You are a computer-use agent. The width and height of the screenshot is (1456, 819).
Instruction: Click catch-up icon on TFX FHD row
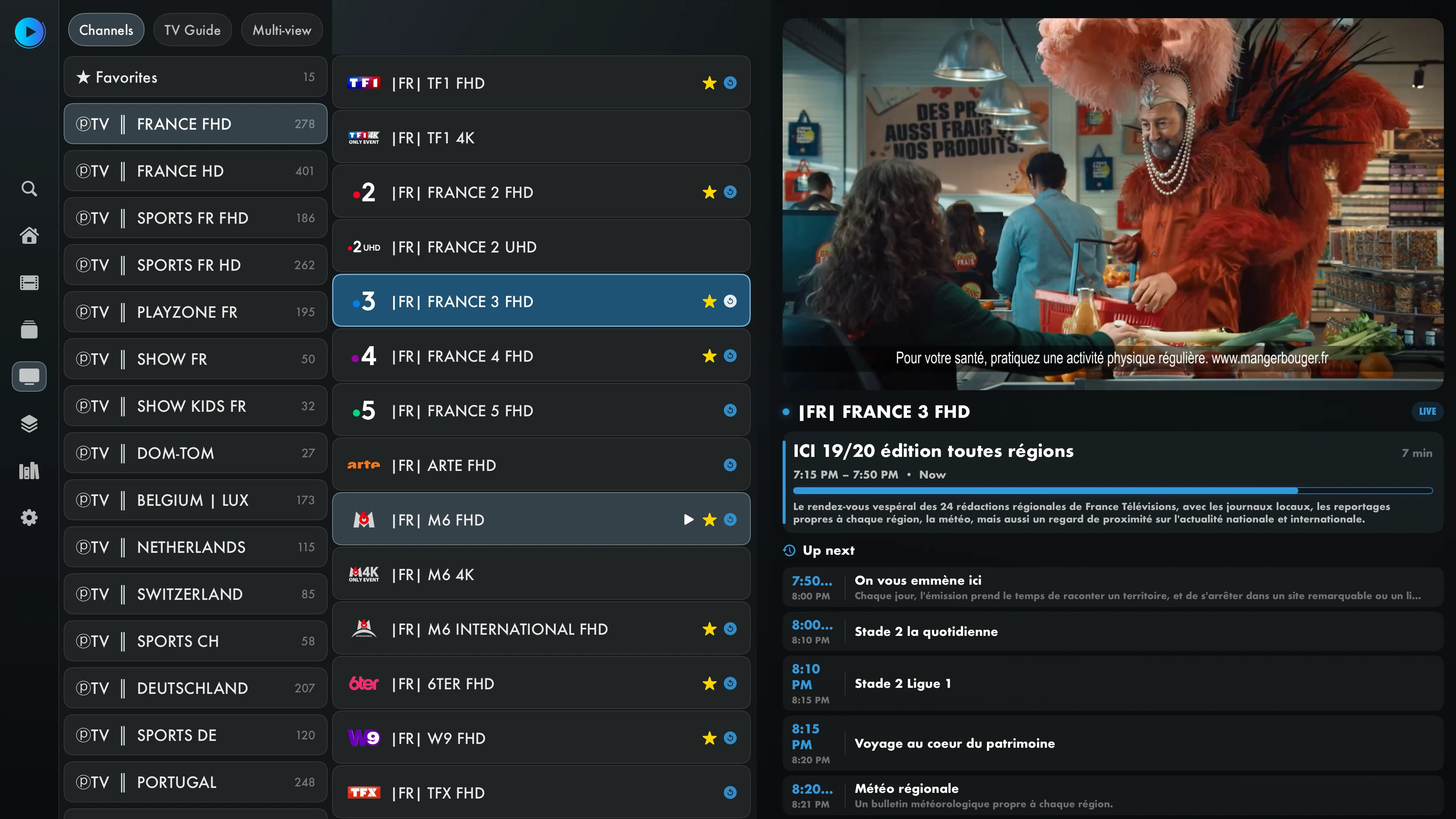(730, 792)
